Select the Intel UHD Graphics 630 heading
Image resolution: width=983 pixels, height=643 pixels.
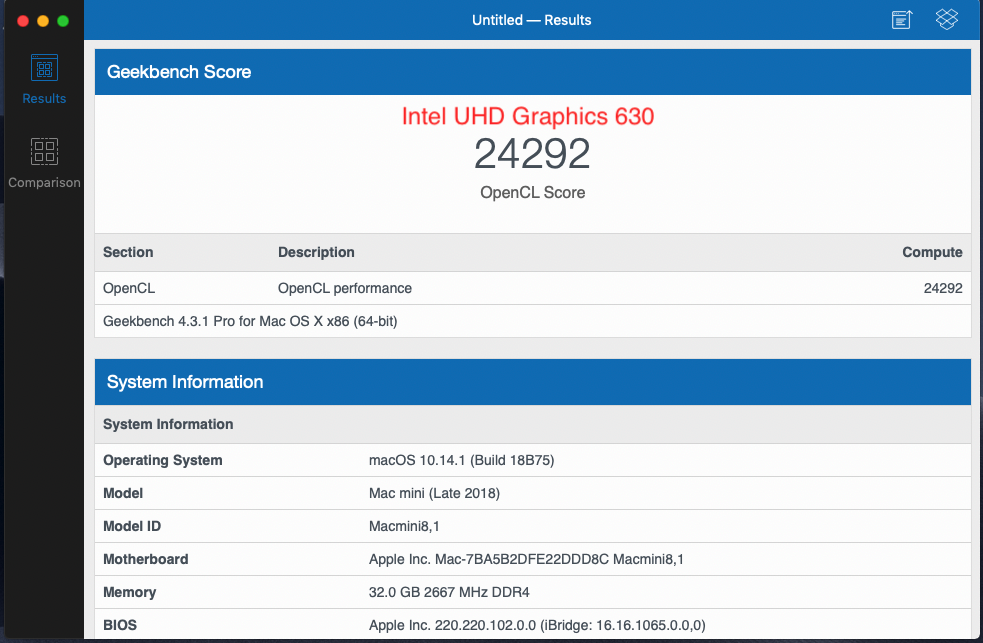[x=528, y=117]
